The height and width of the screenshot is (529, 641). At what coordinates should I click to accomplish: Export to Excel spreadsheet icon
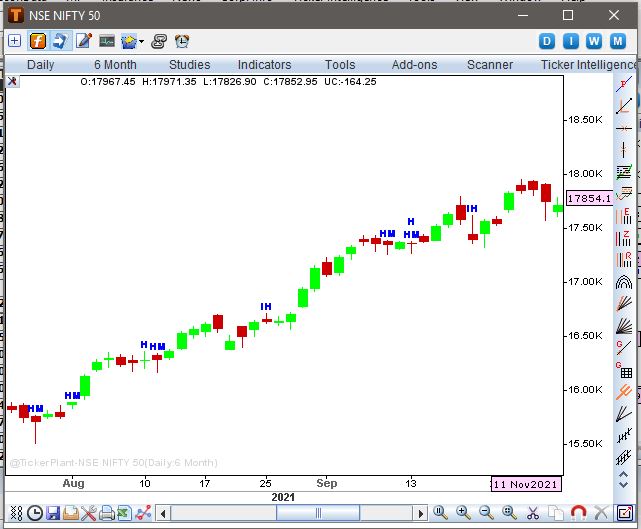click(125, 513)
